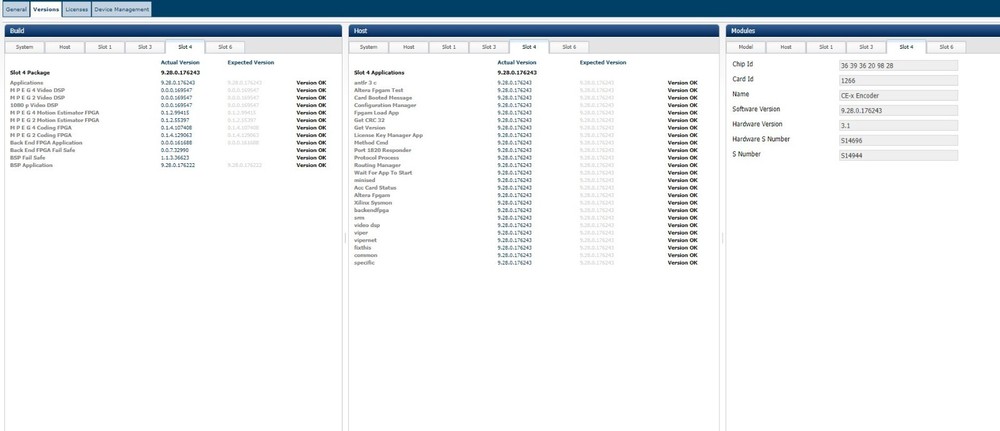Select System tab in Build panel
The width and height of the screenshot is (1000, 431).
point(24,47)
